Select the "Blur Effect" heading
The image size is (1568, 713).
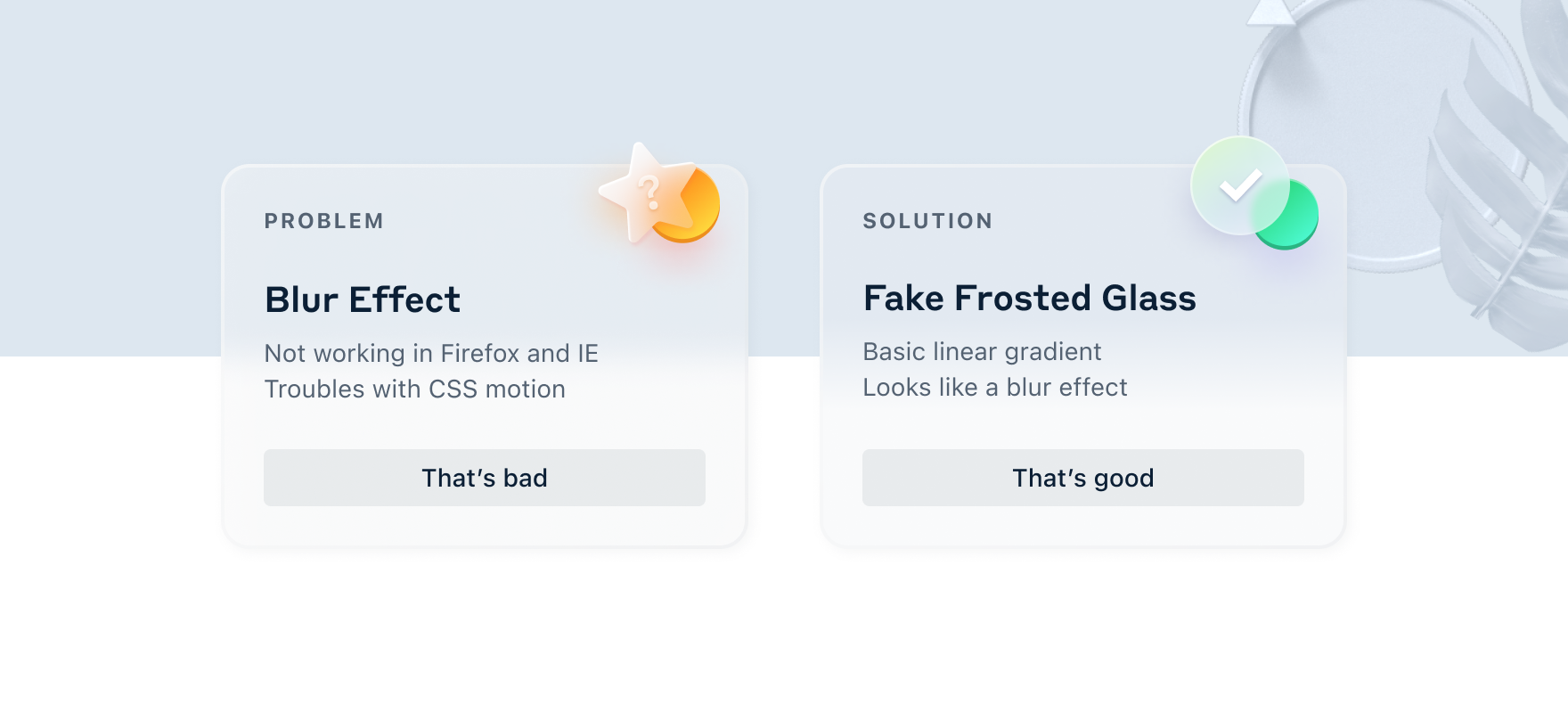coord(363,300)
